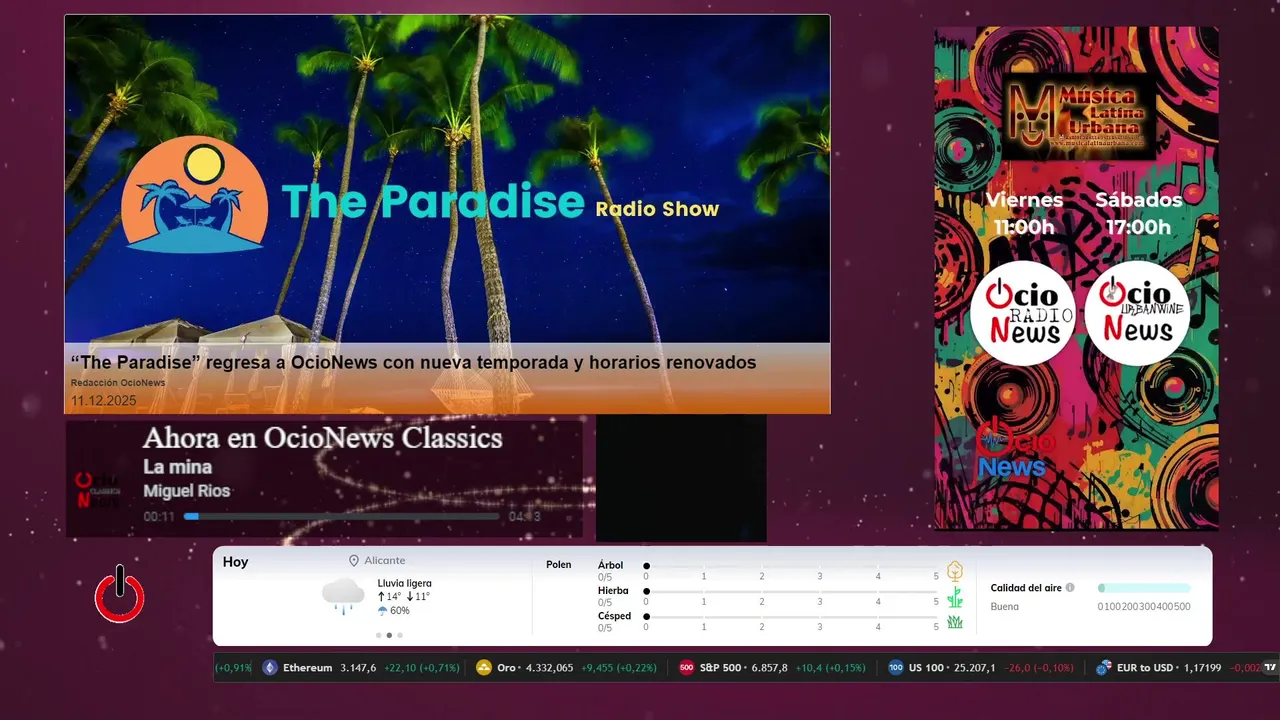Click the Ethereum ticker entry
This screenshot has width=1280, height=720.
361,668
